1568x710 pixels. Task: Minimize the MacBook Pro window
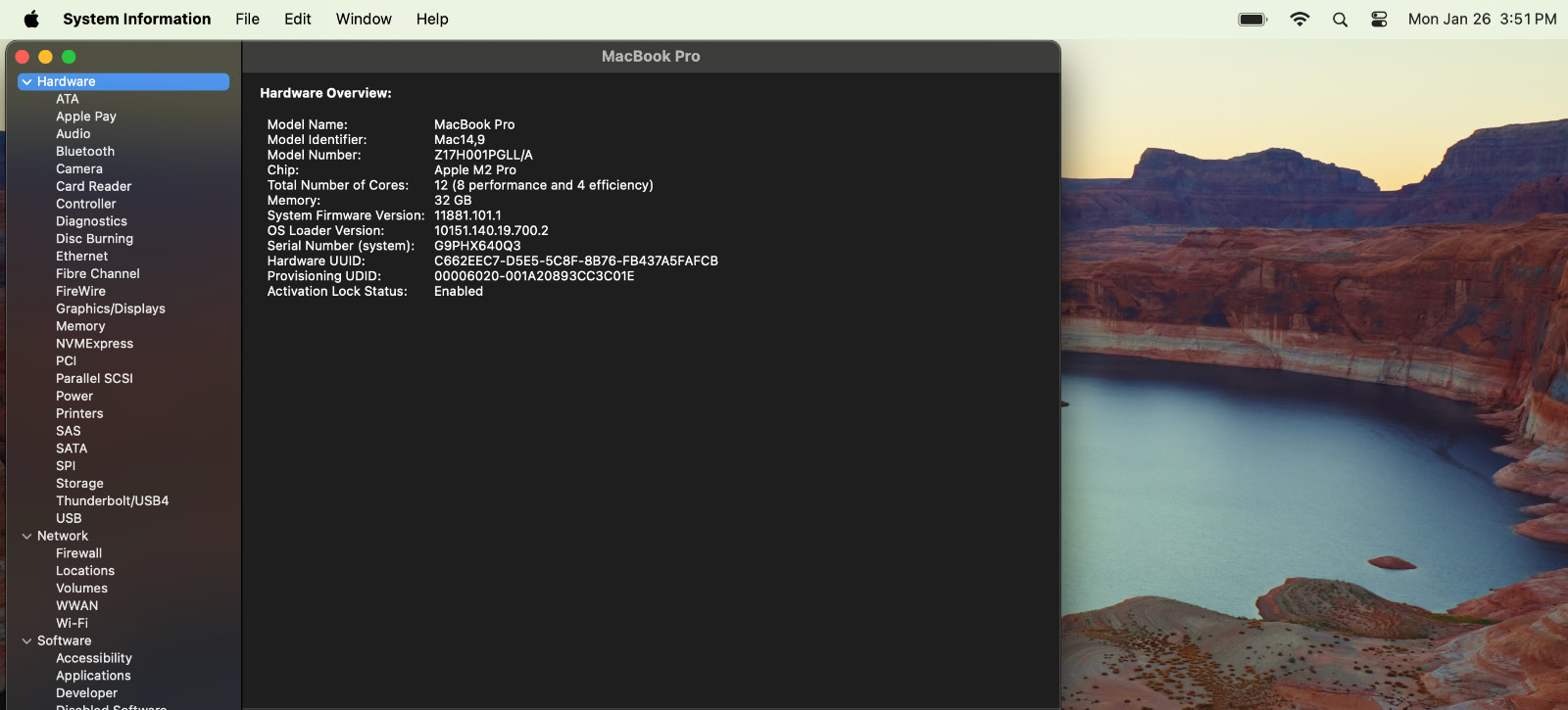tap(45, 57)
